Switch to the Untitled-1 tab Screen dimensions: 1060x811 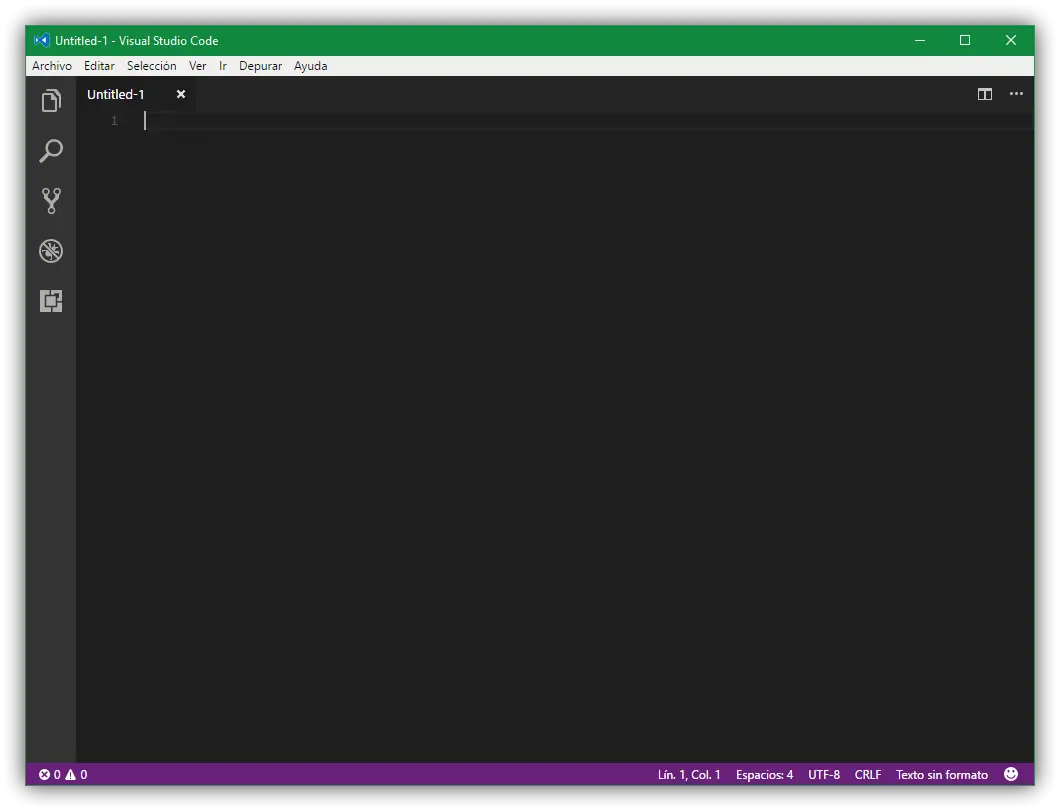tap(116, 94)
